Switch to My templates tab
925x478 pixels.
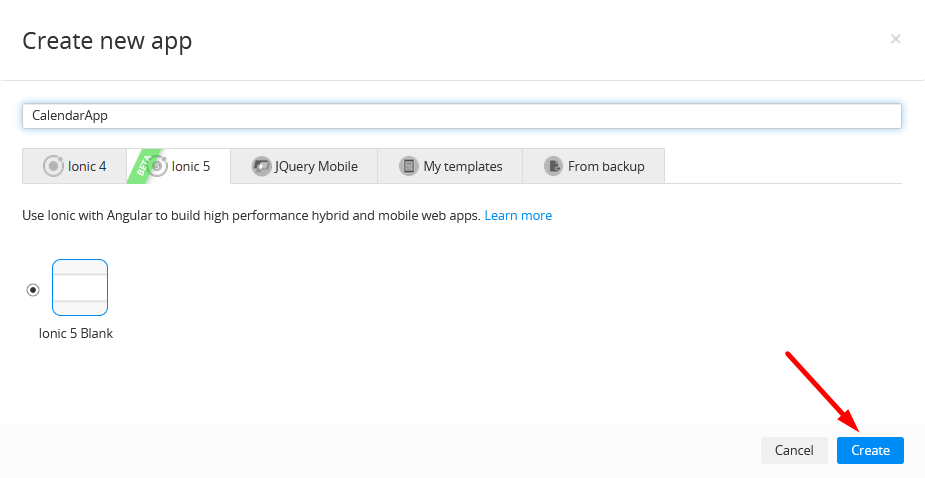tap(450, 166)
